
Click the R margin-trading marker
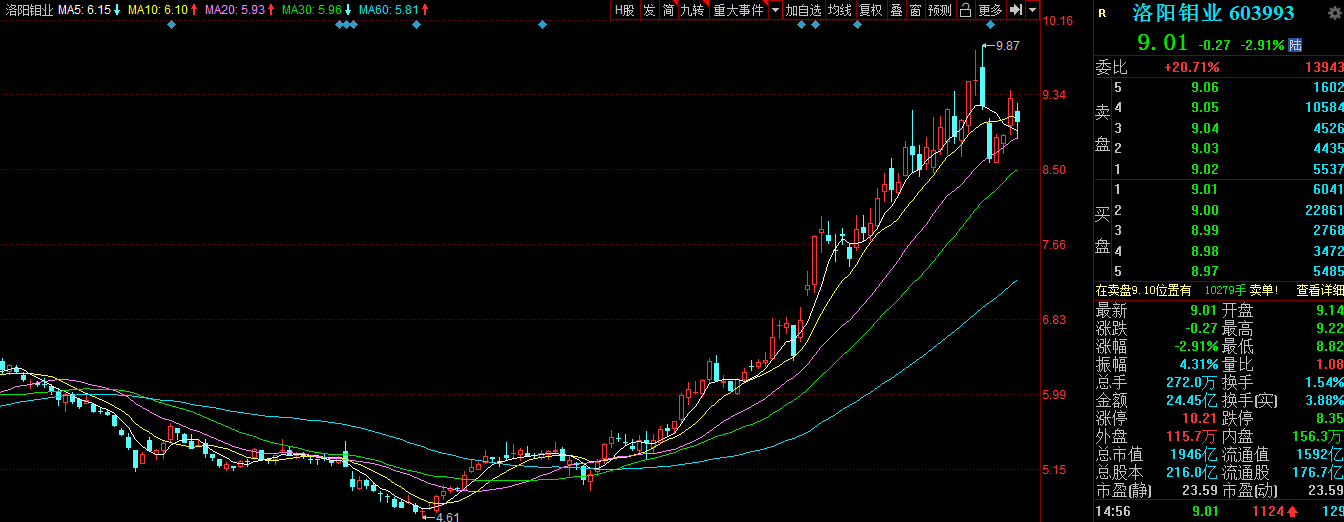[x=1102, y=13]
